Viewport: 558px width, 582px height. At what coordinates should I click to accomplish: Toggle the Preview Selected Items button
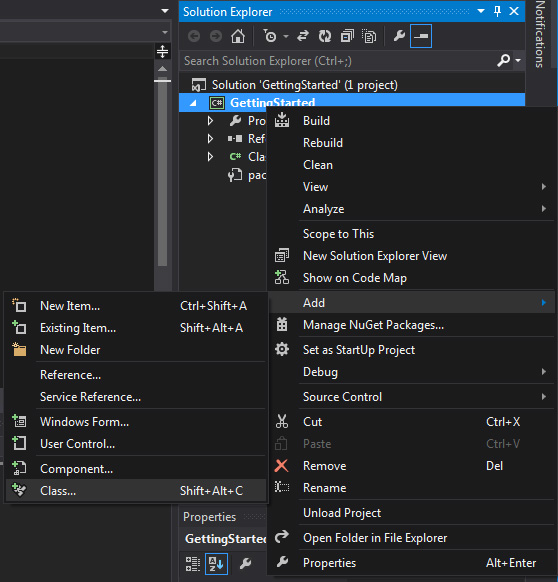[x=421, y=36]
